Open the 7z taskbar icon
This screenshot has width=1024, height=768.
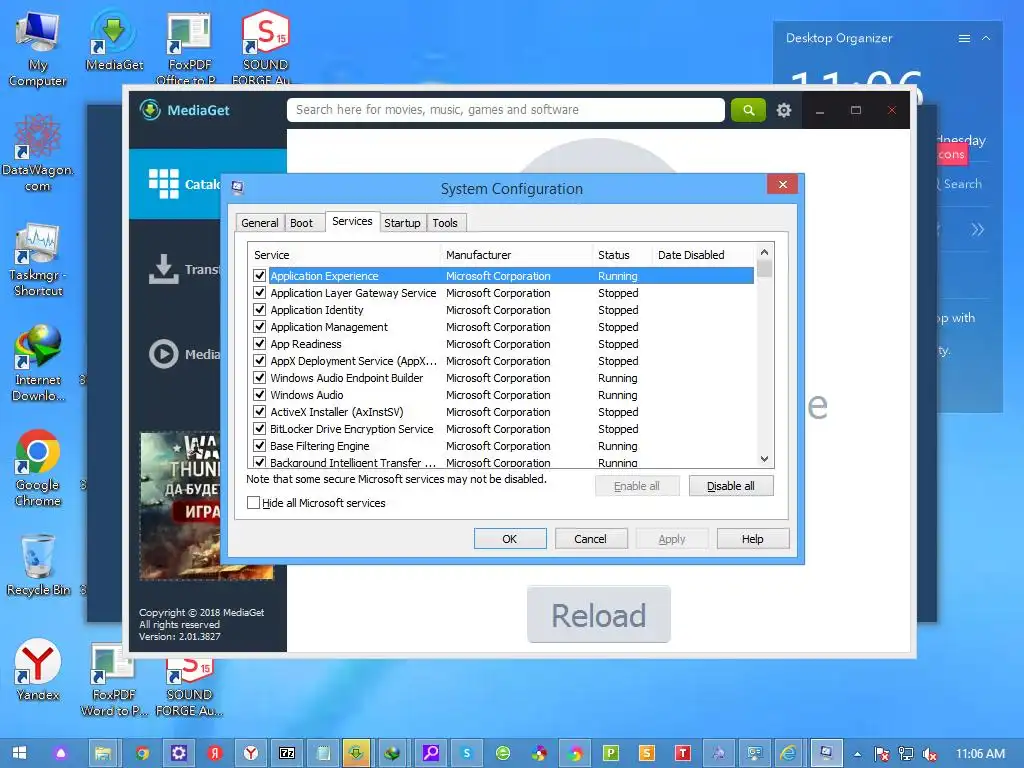pyautogui.click(x=287, y=753)
